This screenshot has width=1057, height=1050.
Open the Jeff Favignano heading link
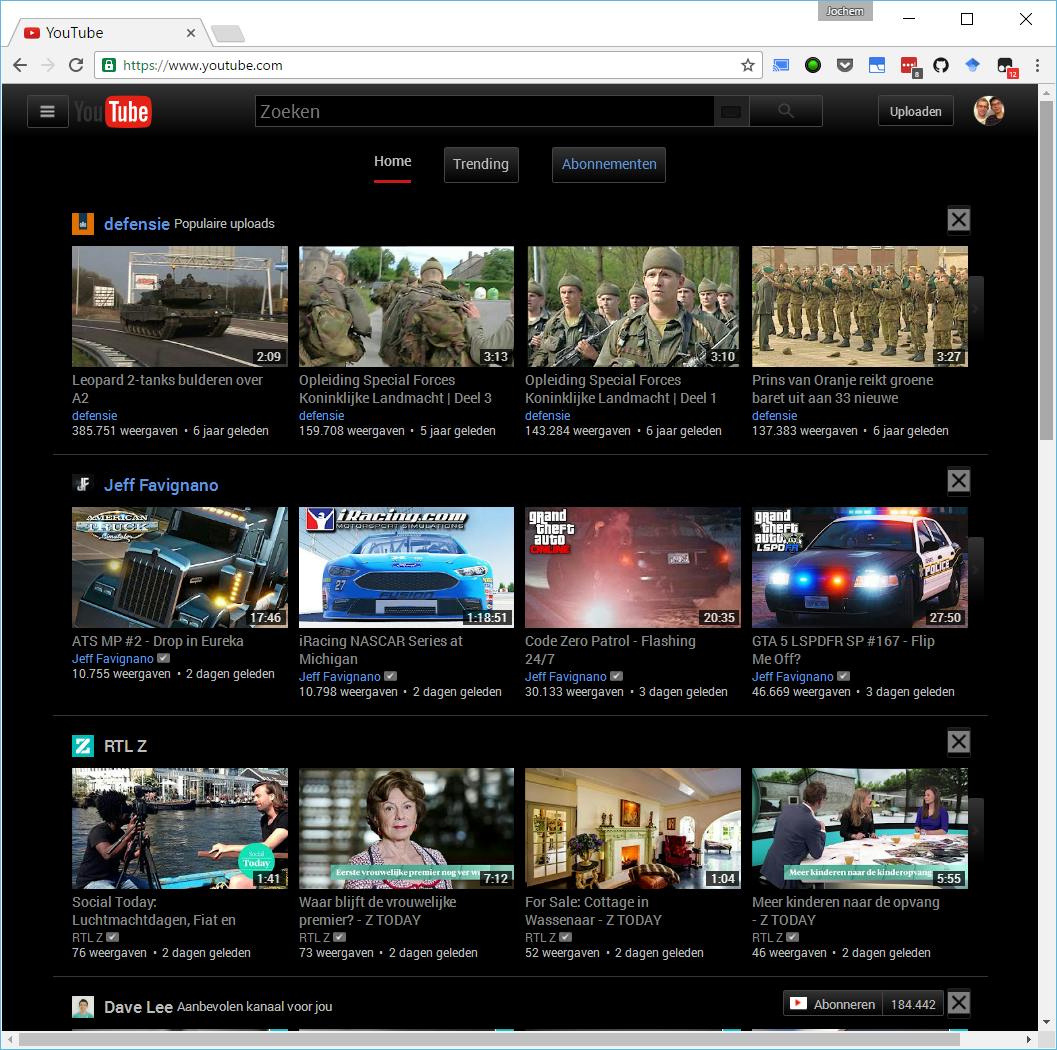coord(161,485)
